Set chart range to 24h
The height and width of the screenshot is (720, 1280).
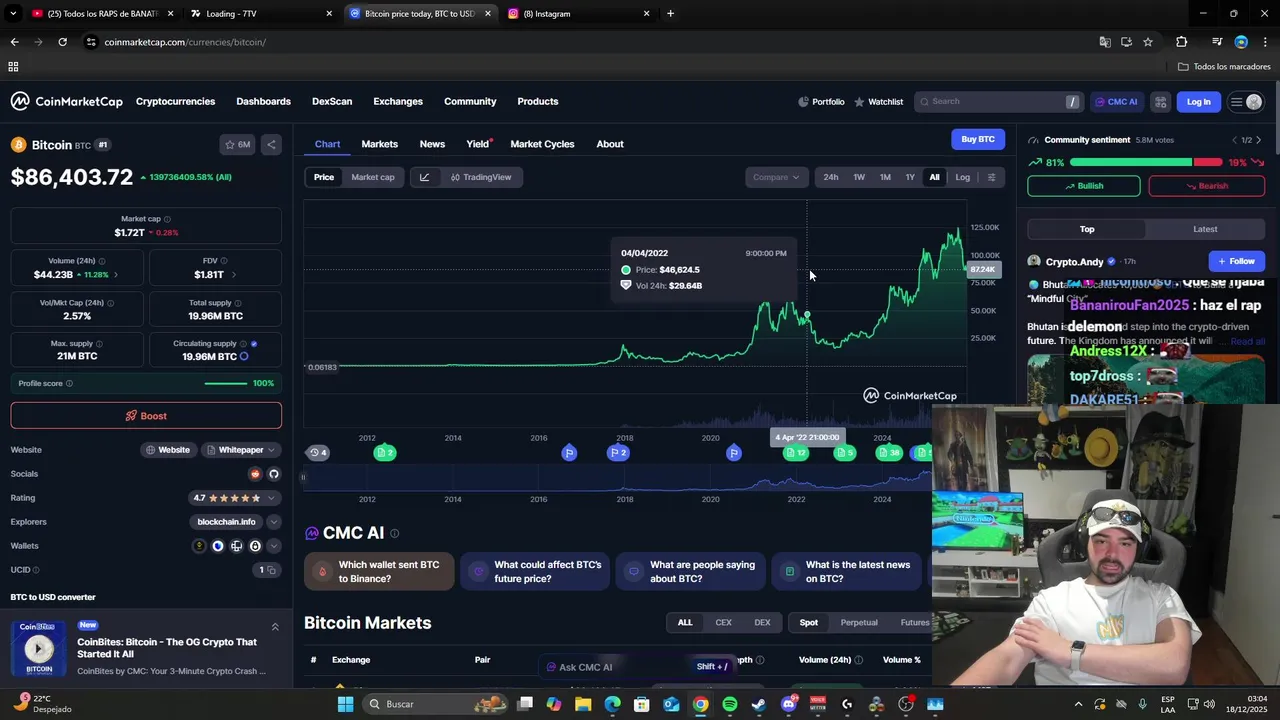click(831, 177)
